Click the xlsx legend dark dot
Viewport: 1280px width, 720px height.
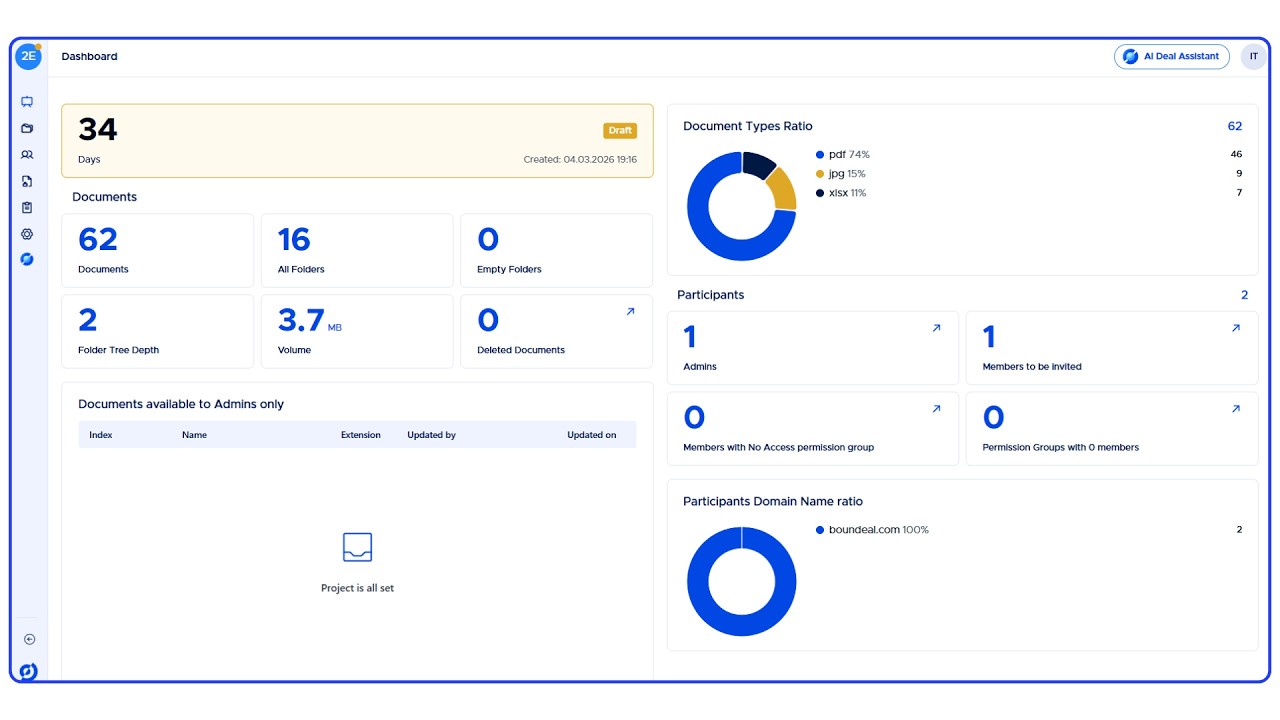click(x=820, y=193)
